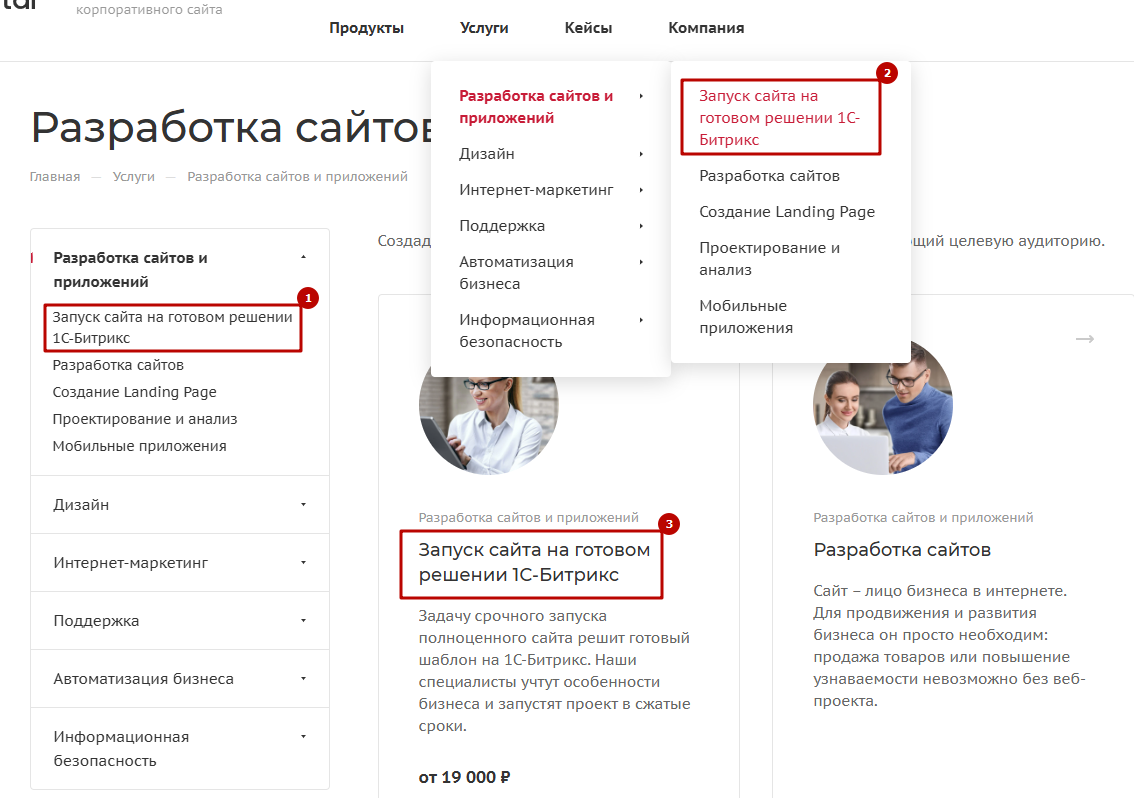Open sidebar heading Поддержка

96,621
